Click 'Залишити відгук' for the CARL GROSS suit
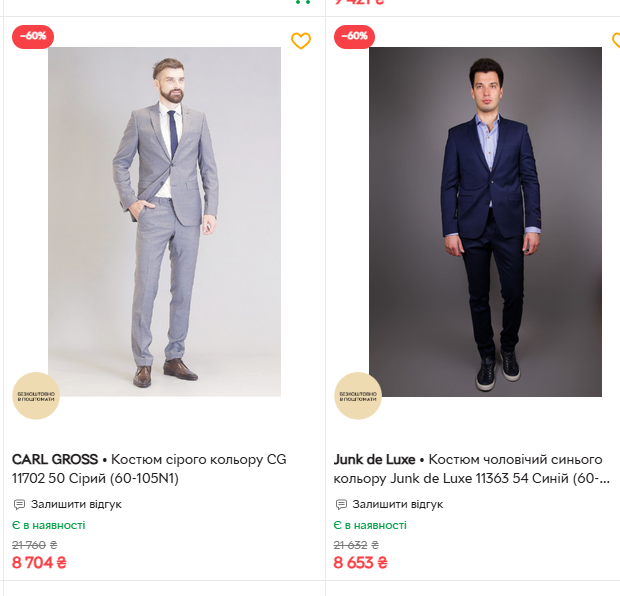The image size is (620, 596). [x=76, y=504]
